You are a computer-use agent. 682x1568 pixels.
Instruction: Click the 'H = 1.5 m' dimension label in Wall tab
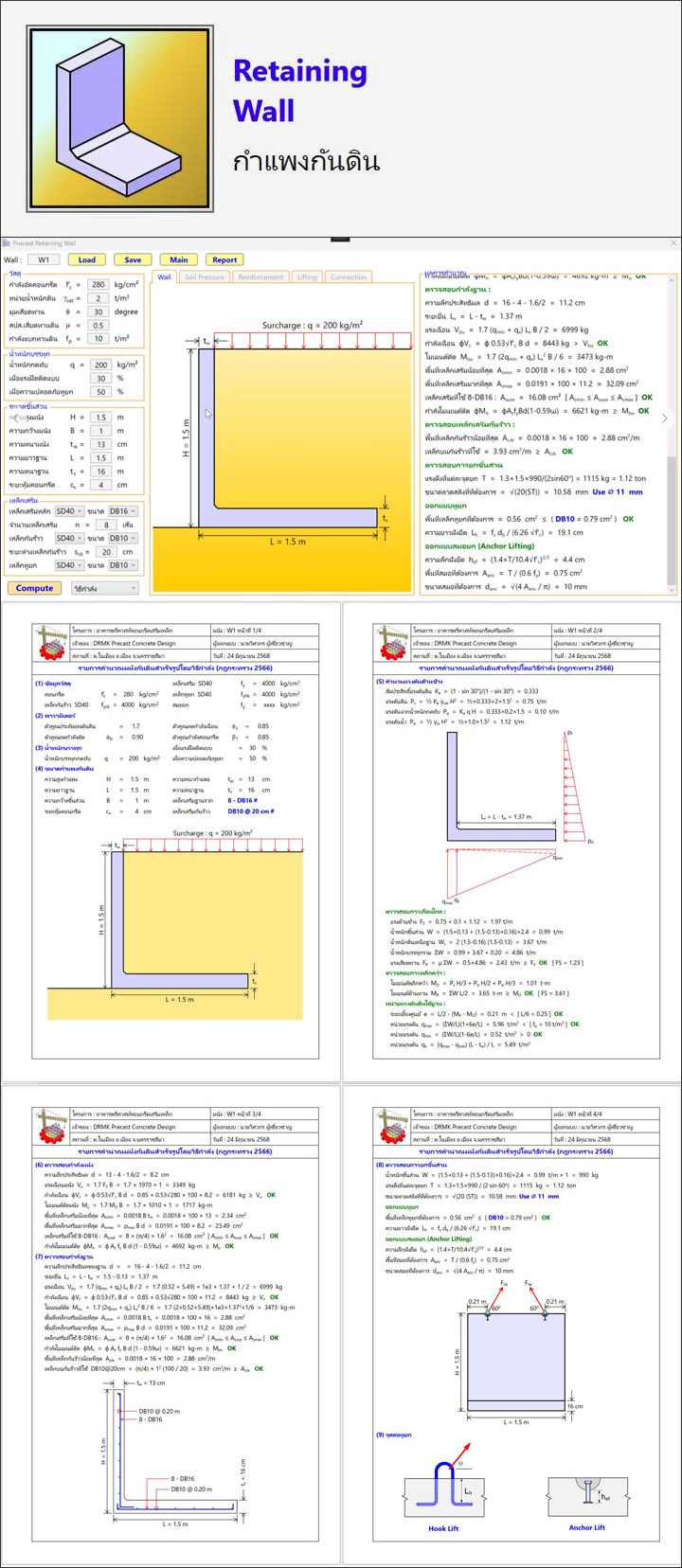coord(186,440)
